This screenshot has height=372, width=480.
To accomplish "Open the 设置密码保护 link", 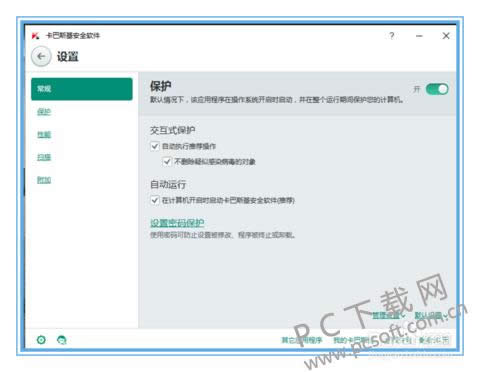I will [x=177, y=223].
